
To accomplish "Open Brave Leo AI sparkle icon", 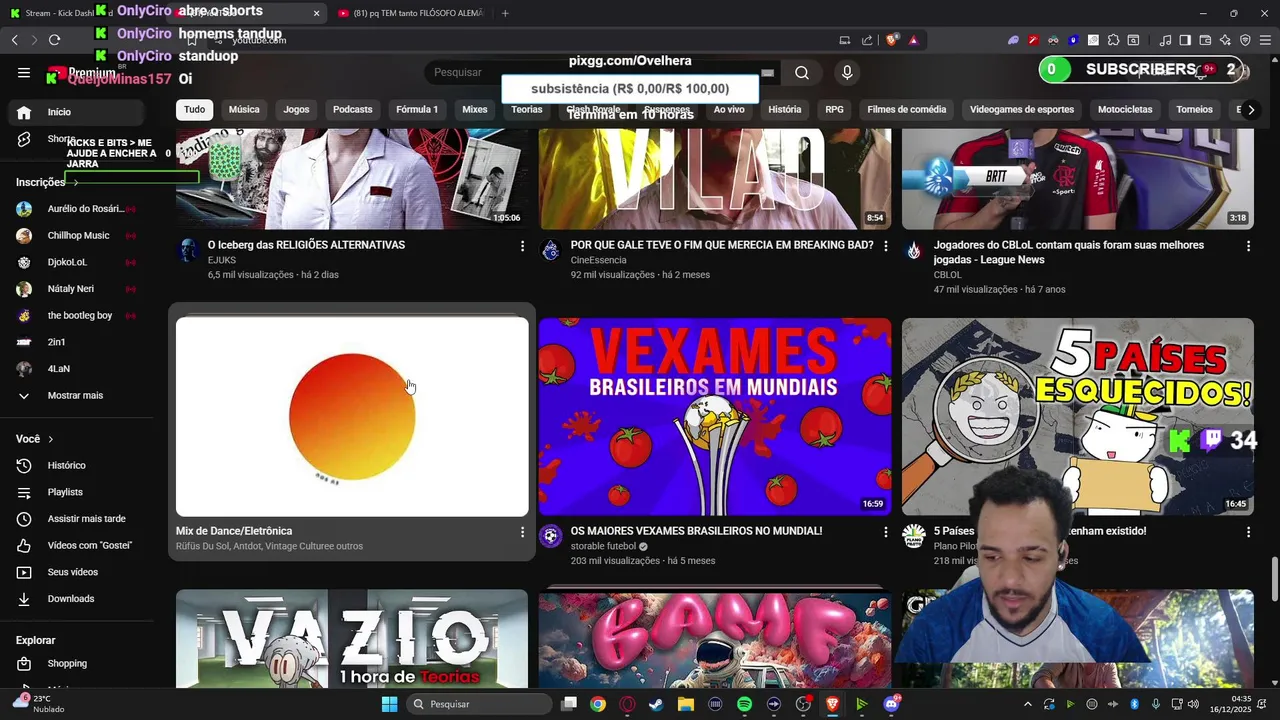I will point(1225,40).
